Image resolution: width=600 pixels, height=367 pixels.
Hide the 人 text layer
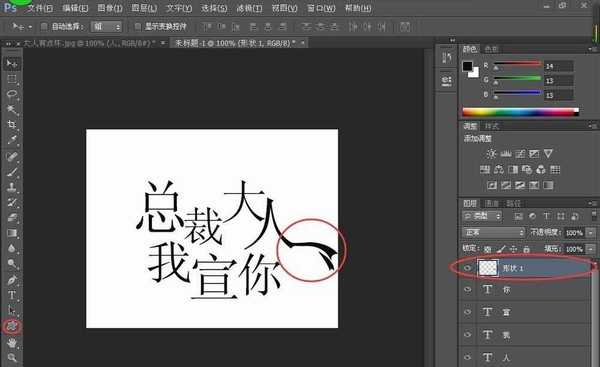point(467,357)
